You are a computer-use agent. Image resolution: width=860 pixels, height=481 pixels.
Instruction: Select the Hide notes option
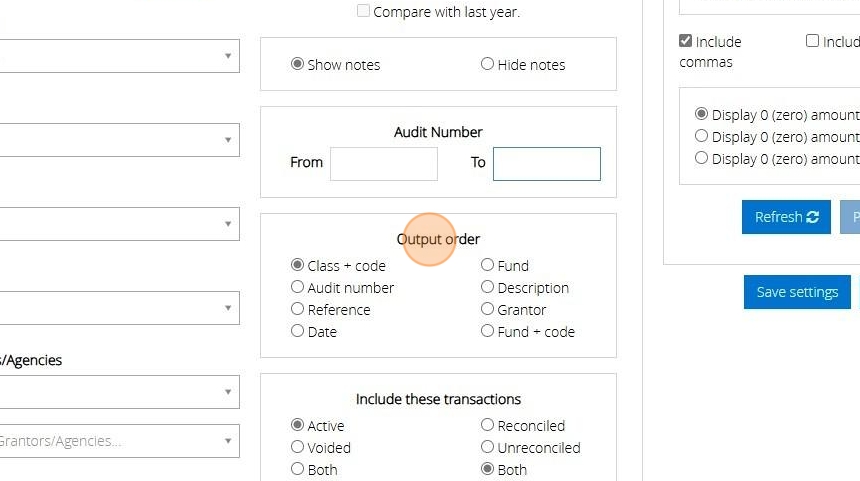tap(488, 64)
